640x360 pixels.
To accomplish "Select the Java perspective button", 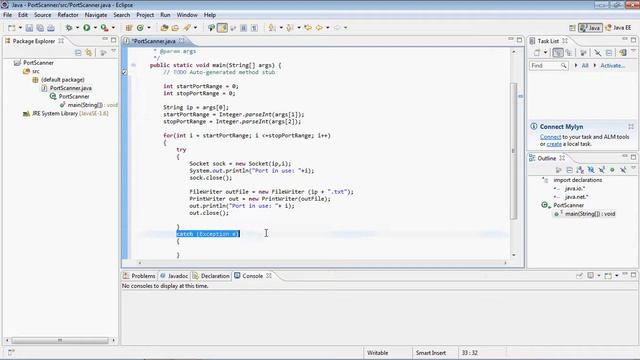I will 590,28.
